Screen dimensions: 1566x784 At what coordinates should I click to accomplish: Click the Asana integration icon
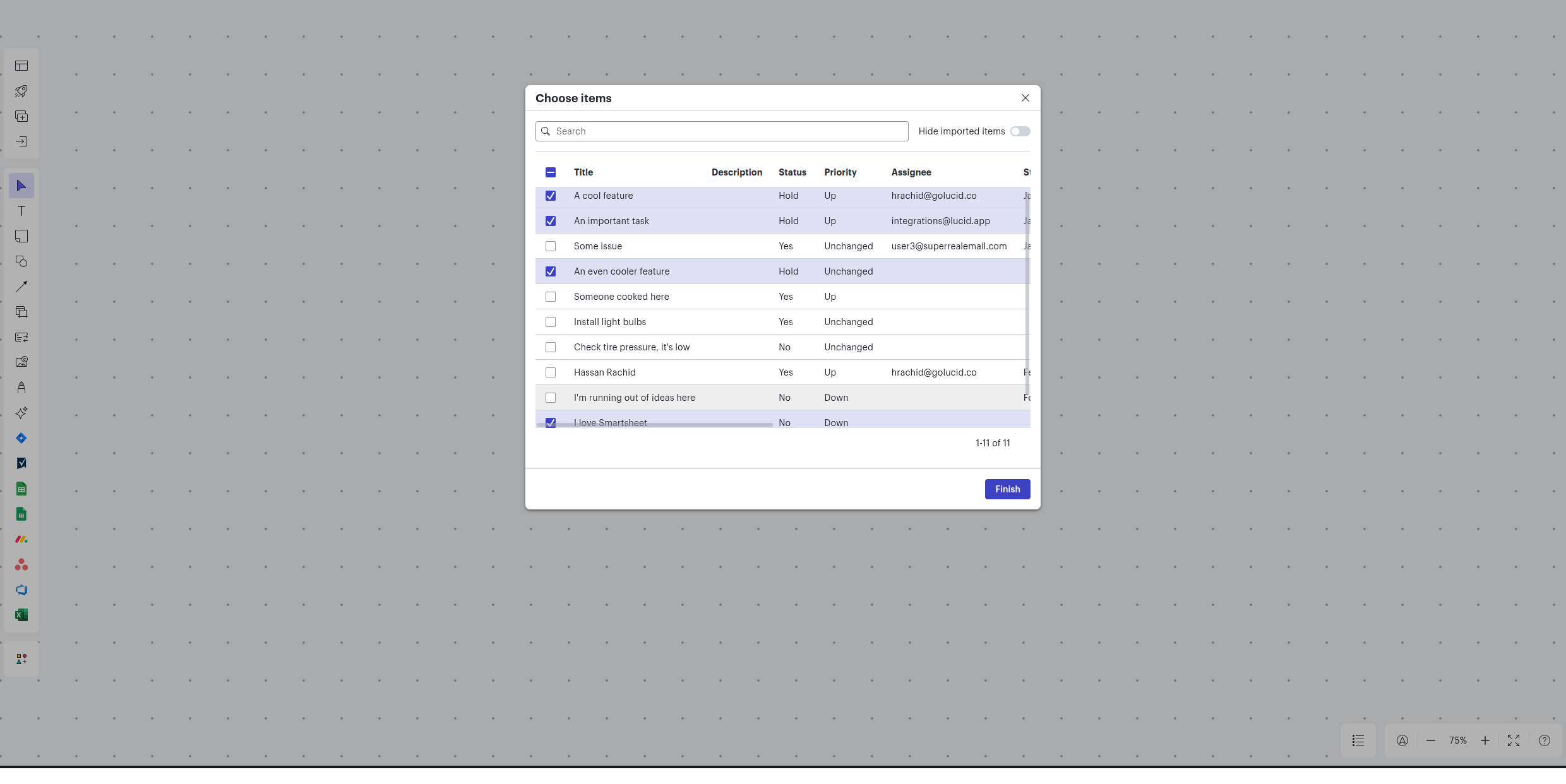point(21,564)
